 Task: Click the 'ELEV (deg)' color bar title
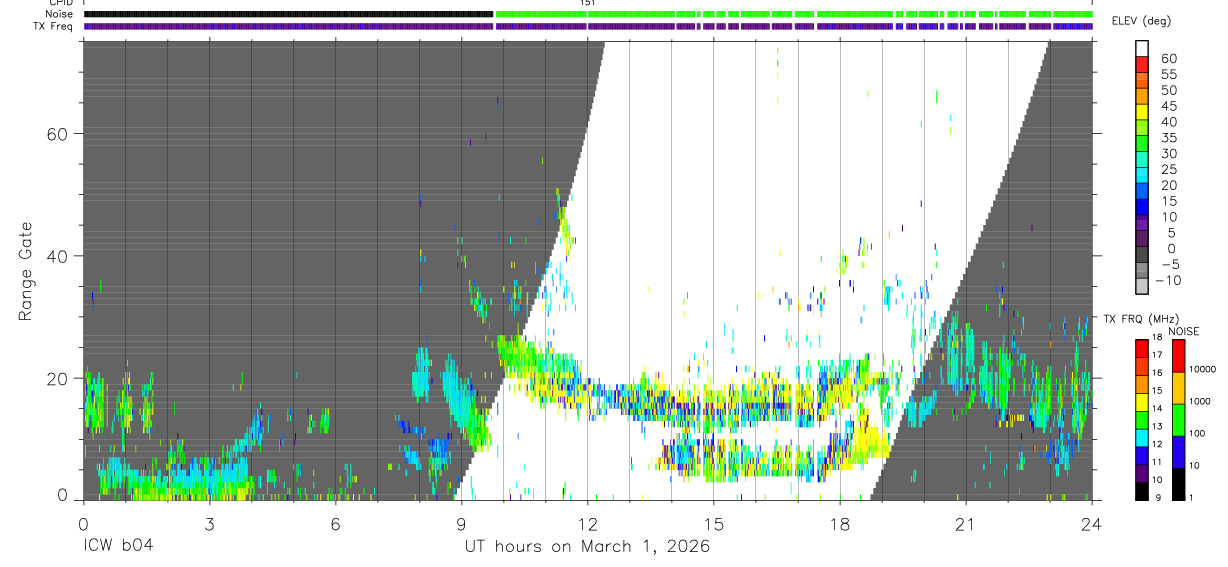(x=1141, y=21)
